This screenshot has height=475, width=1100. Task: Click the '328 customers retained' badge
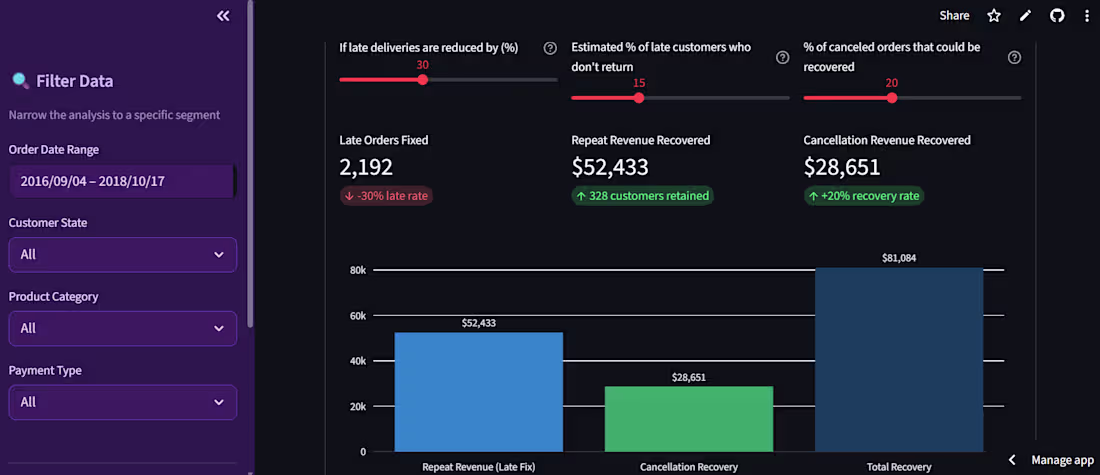coord(643,196)
